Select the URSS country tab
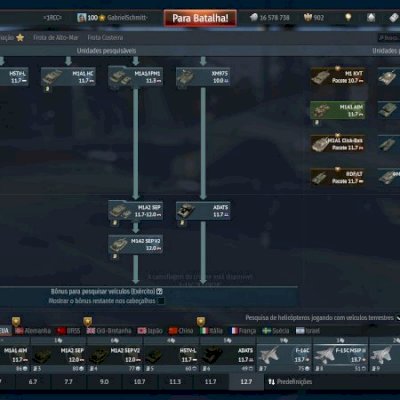400x400 pixels. [x=69, y=331]
